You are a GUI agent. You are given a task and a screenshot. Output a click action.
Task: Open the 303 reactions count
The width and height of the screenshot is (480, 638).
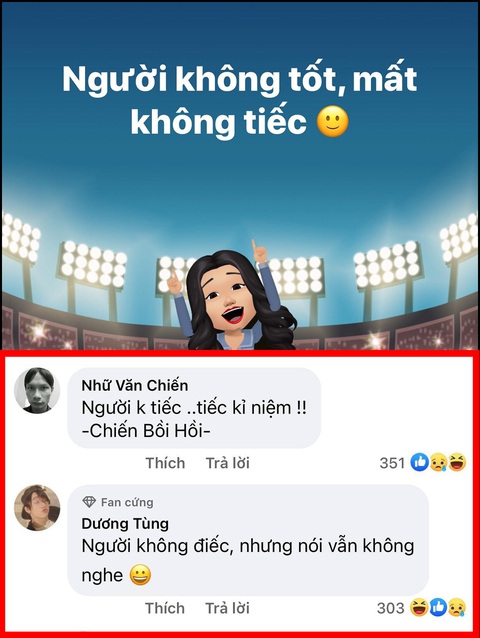(x=391, y=608)
